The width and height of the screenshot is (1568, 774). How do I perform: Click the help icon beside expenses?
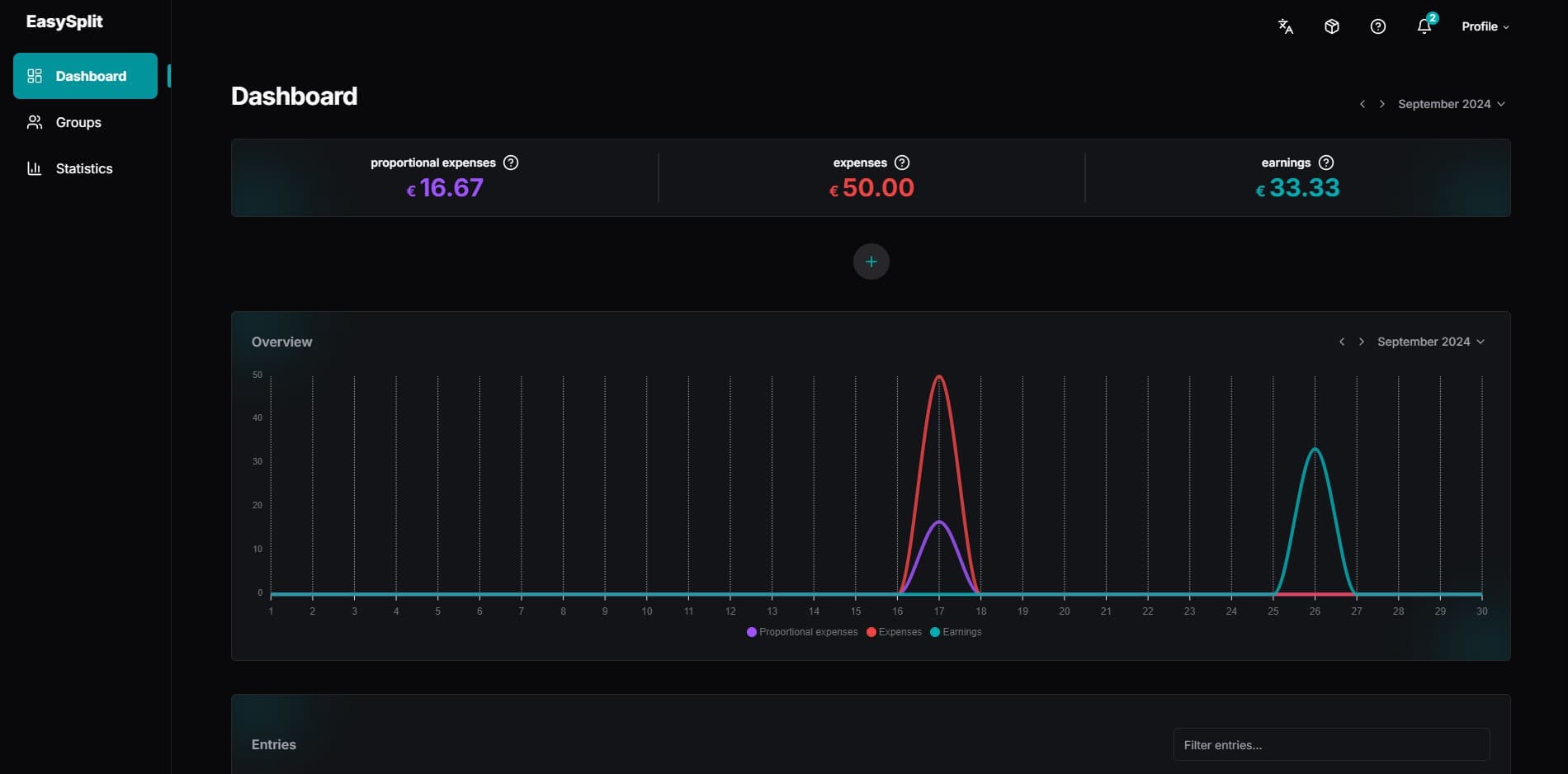pos(902,163)
